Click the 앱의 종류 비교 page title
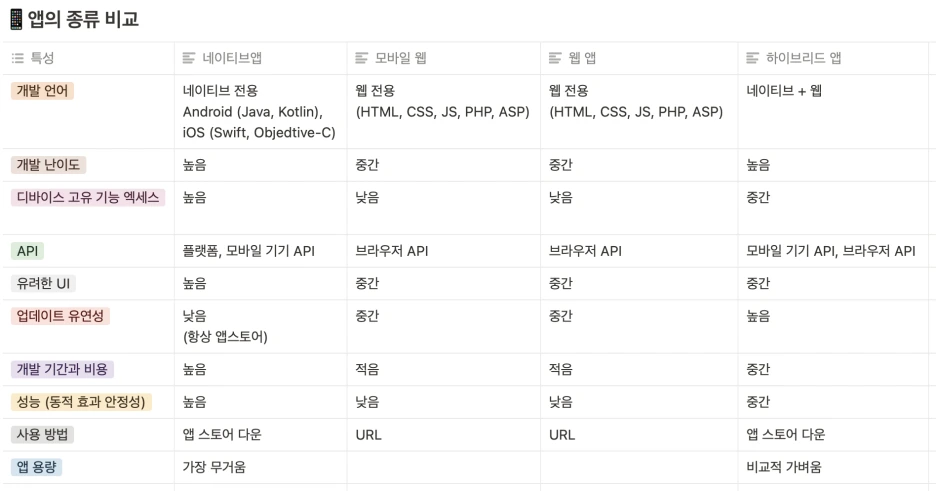 click(x=83, y=19)
